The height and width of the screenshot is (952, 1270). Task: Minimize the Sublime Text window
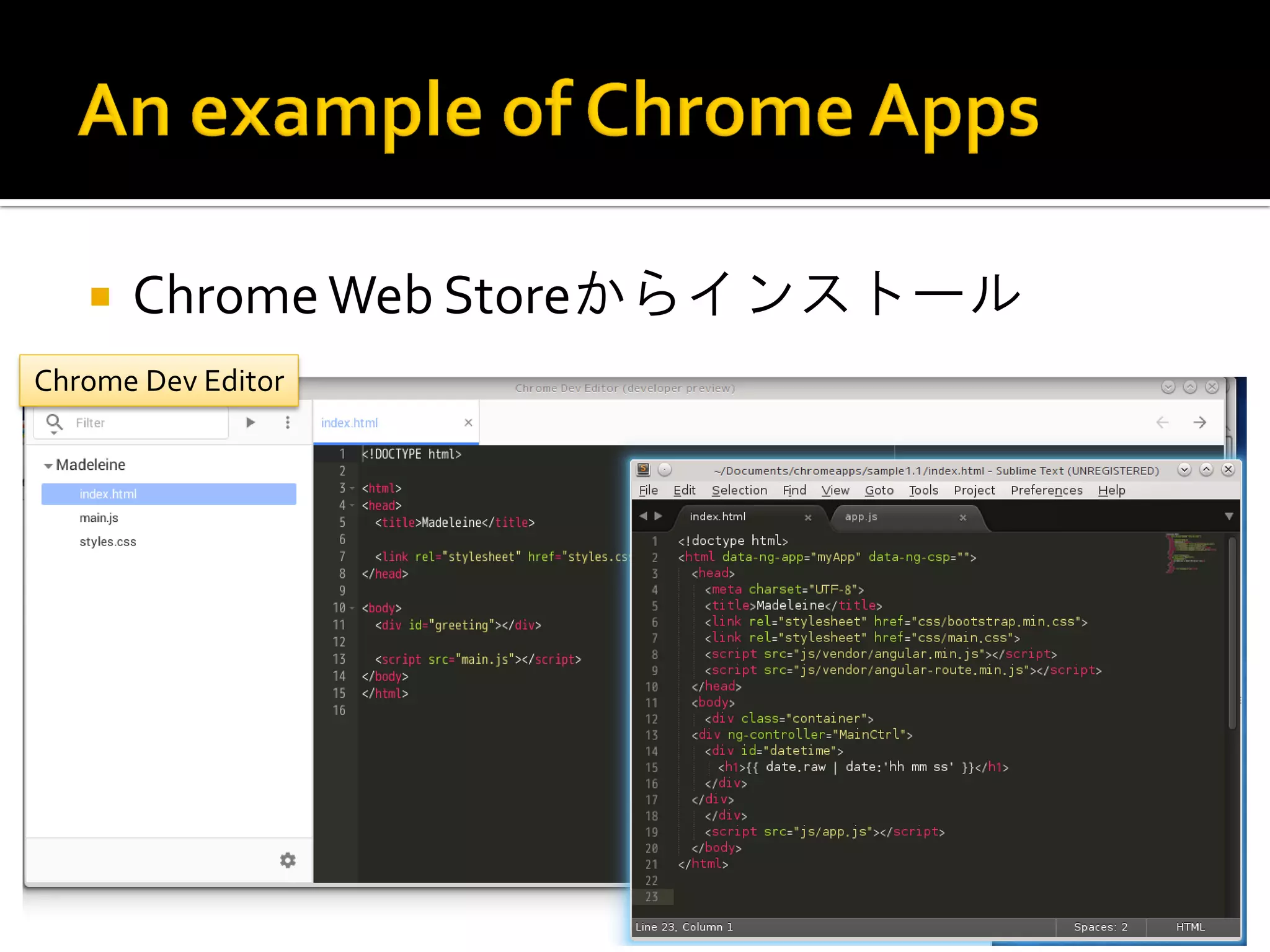pyautogui.click(x=1184, y=469)
